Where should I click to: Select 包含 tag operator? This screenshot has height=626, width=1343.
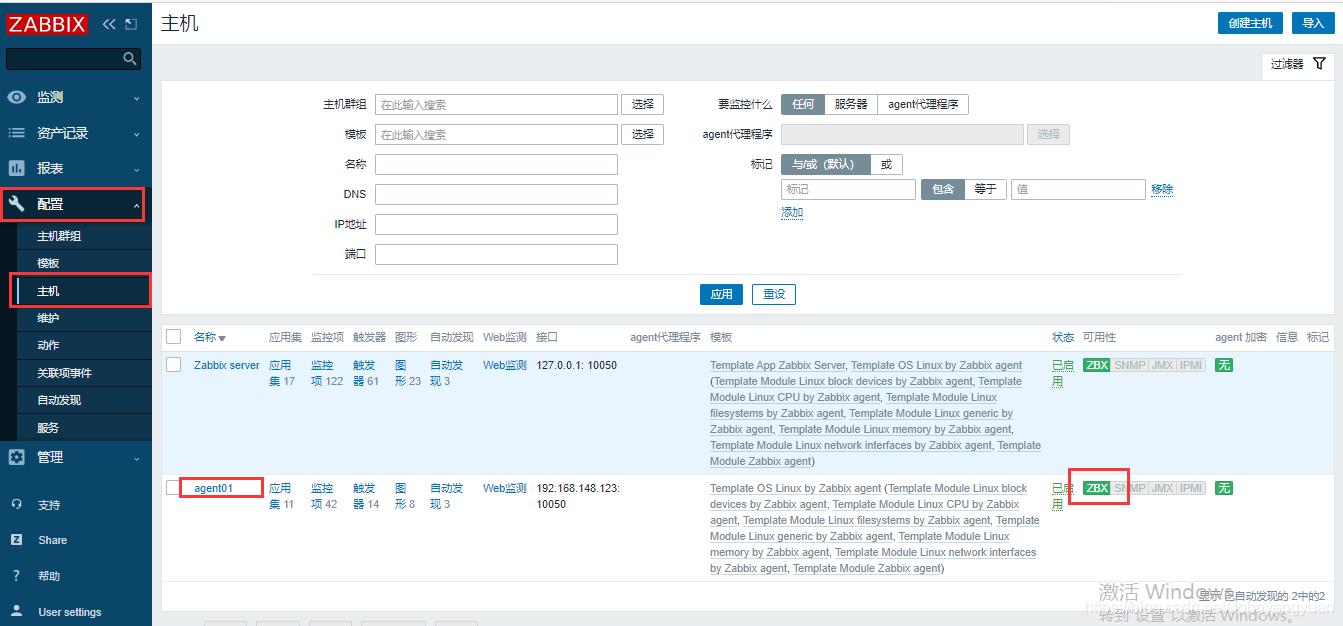coord(943,189)
